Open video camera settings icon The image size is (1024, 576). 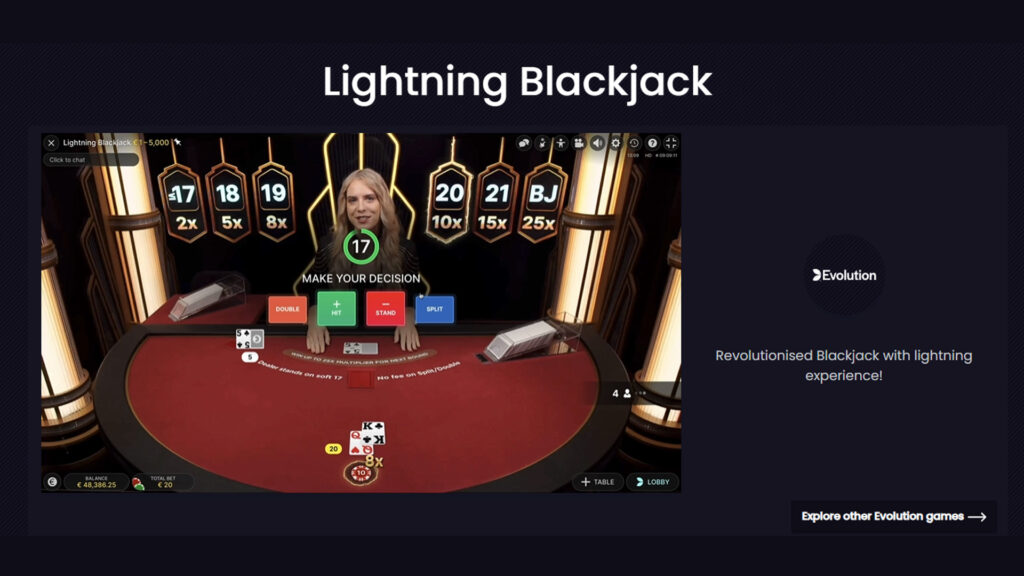pyautogui.click(x=579, y=143)
